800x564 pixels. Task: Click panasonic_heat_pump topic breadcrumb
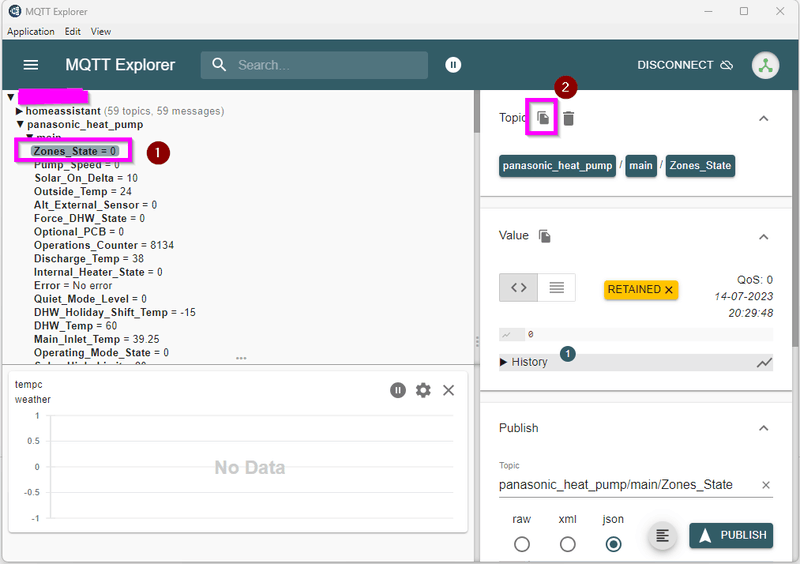click(557, 166)
